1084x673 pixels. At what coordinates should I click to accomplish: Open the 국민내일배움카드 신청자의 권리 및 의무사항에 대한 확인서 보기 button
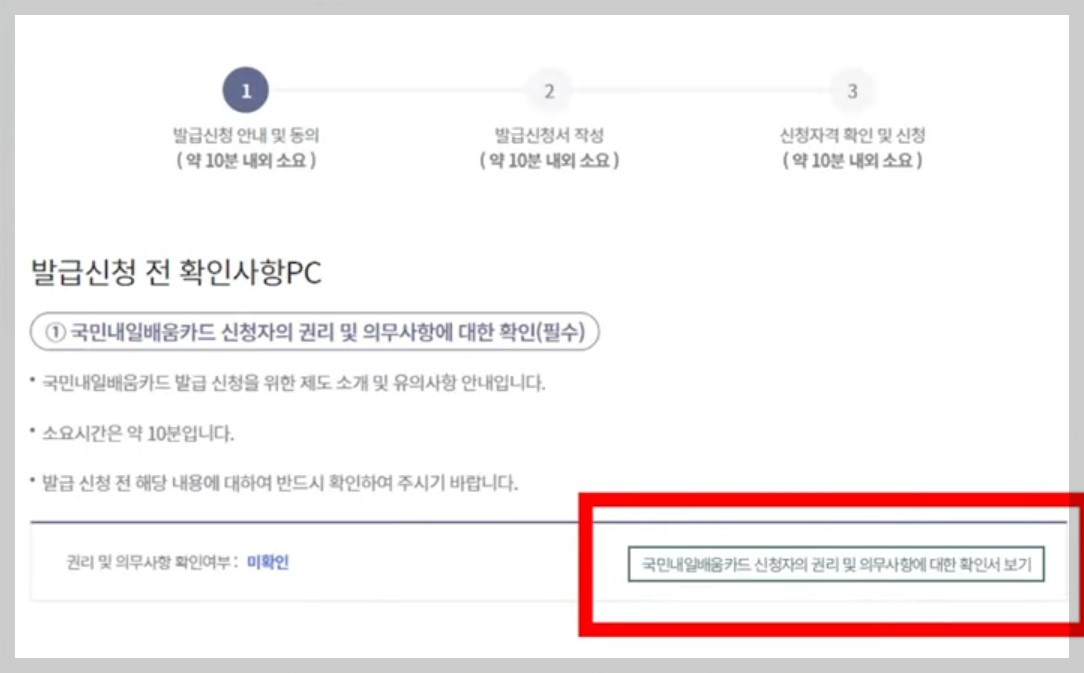coord(836,564)
